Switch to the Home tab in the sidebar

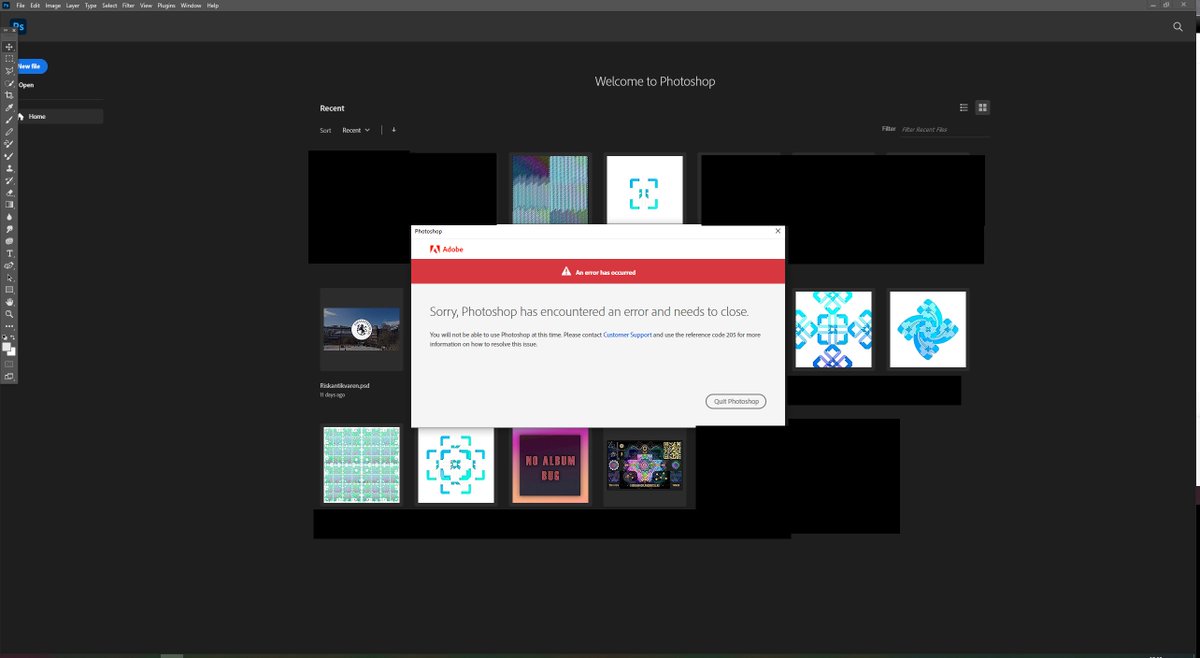[x=37, y=116]
